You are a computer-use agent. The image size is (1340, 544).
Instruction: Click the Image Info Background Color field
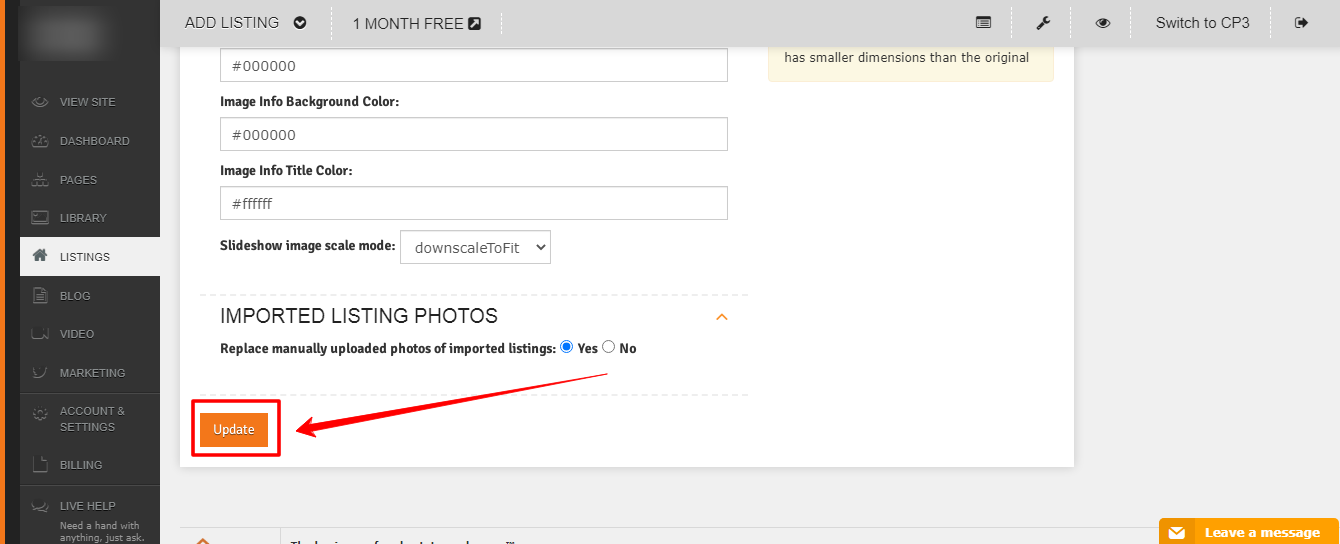473,135
